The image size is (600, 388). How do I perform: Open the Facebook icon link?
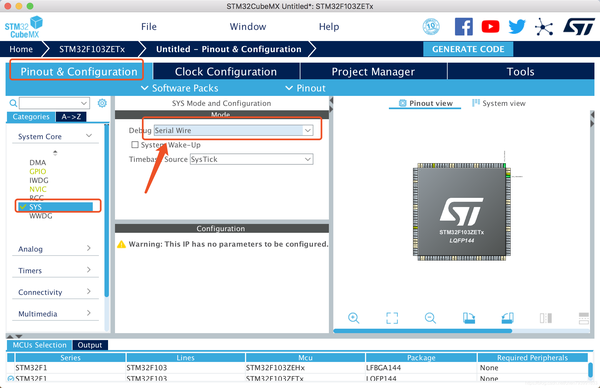click(x=463, y=27)
